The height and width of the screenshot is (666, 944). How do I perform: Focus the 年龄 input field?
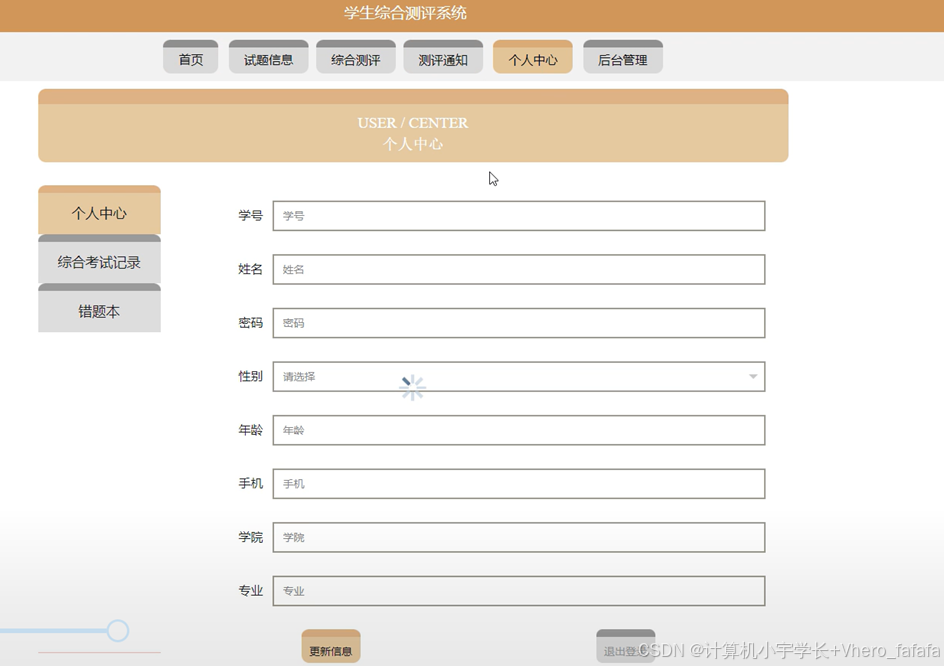pyautogui.click(x=519, y=430)
